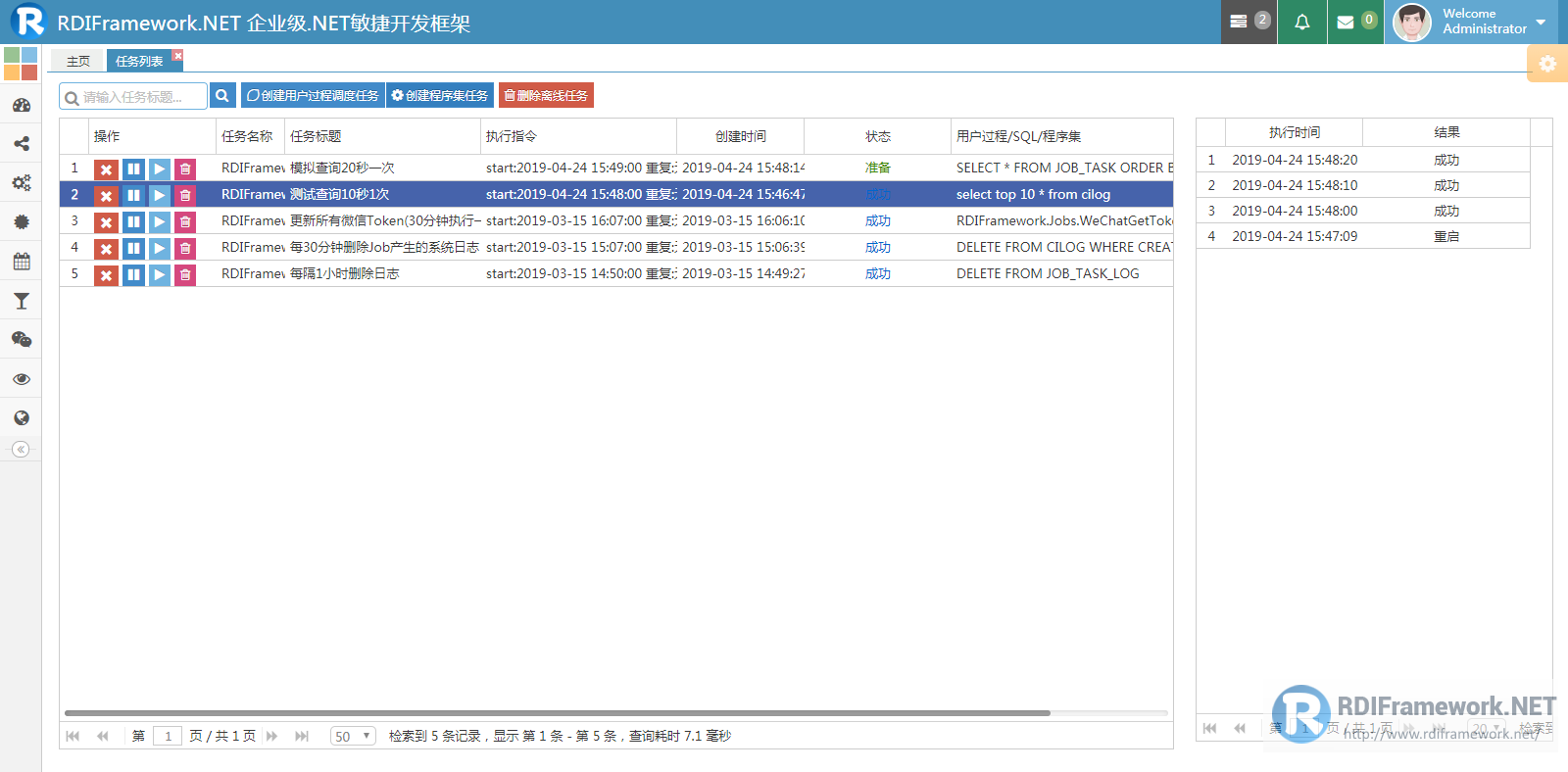Delete task 模拟查询20秒一次 with trash icon
1568x772 pixels.
185,169
